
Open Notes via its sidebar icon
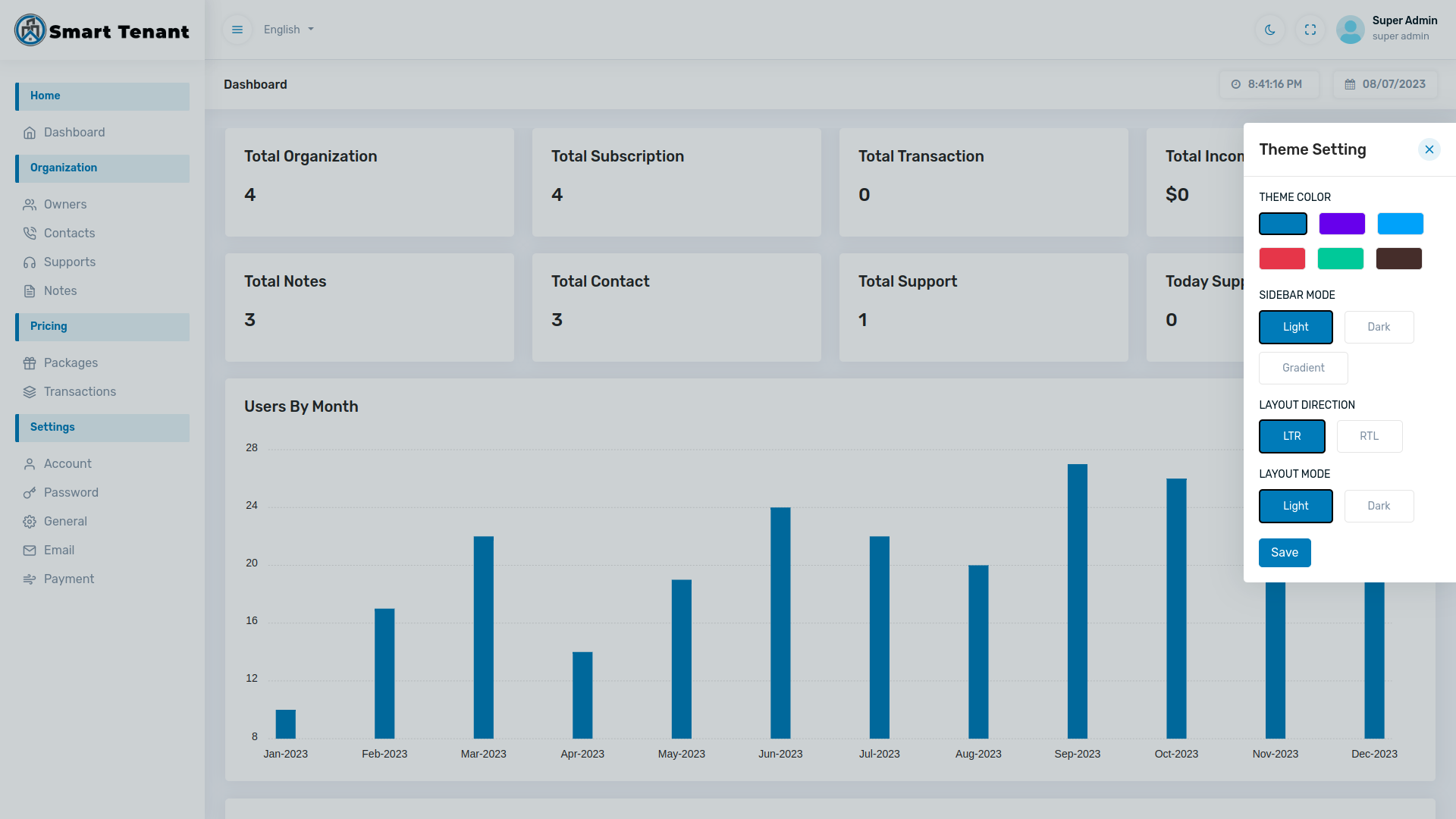[x=30, y=290]
